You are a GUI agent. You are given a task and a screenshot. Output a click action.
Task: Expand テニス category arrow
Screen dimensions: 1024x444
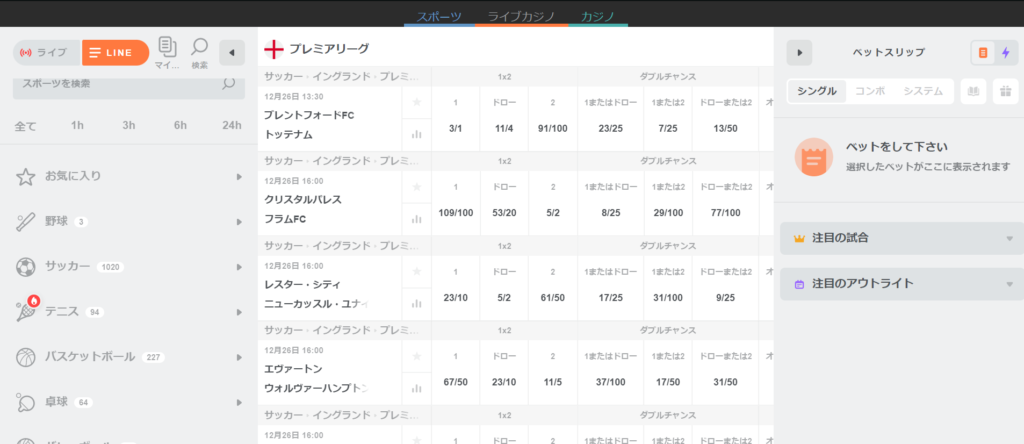click(239, 312)
